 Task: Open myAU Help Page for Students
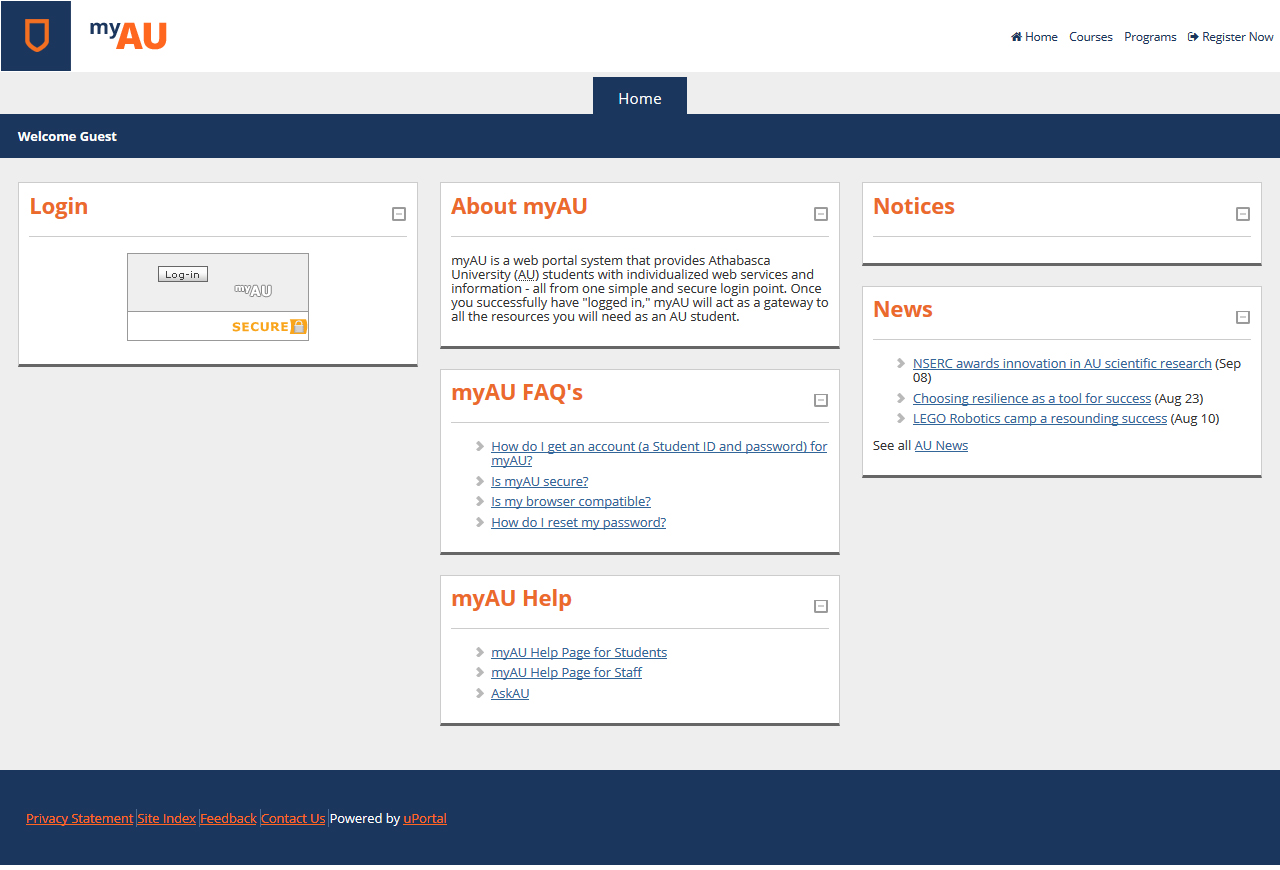click(x=579, y=652)
